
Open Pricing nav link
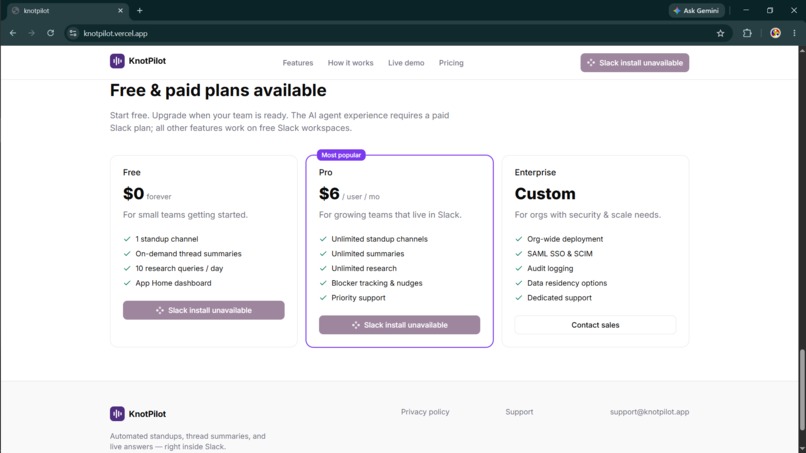(x=451, y=63)
